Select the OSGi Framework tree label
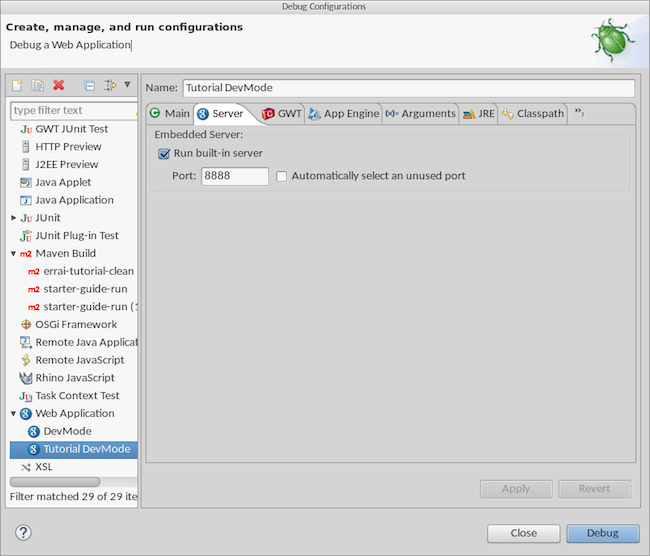Image resolution: width=650 pixels, height=556 pixels. point(76,325)
